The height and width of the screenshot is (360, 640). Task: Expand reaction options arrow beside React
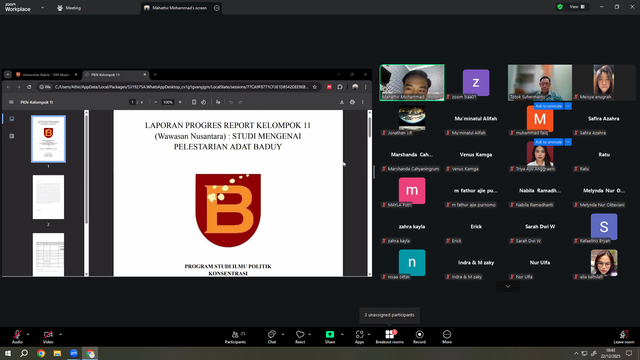(309, 334)
